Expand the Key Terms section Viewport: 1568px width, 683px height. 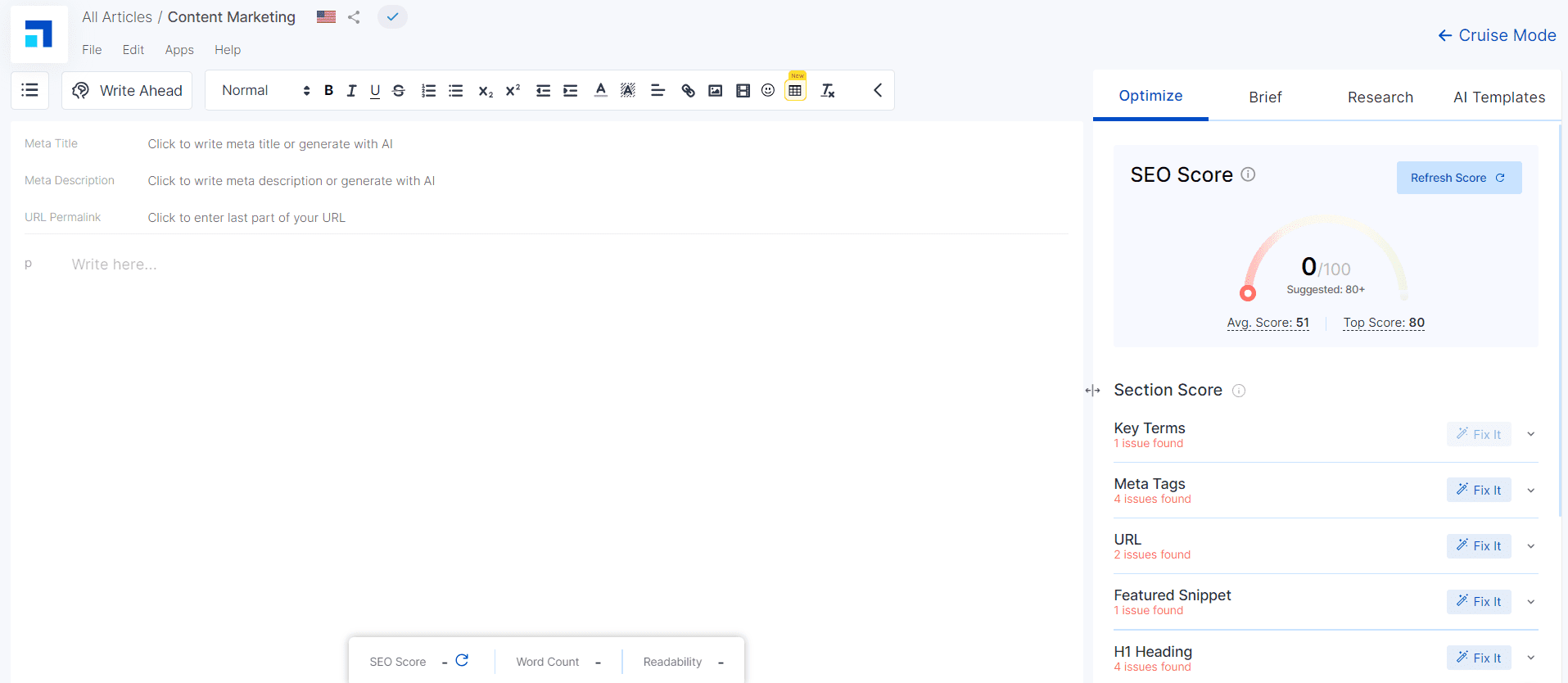[x=1530, y=434]
